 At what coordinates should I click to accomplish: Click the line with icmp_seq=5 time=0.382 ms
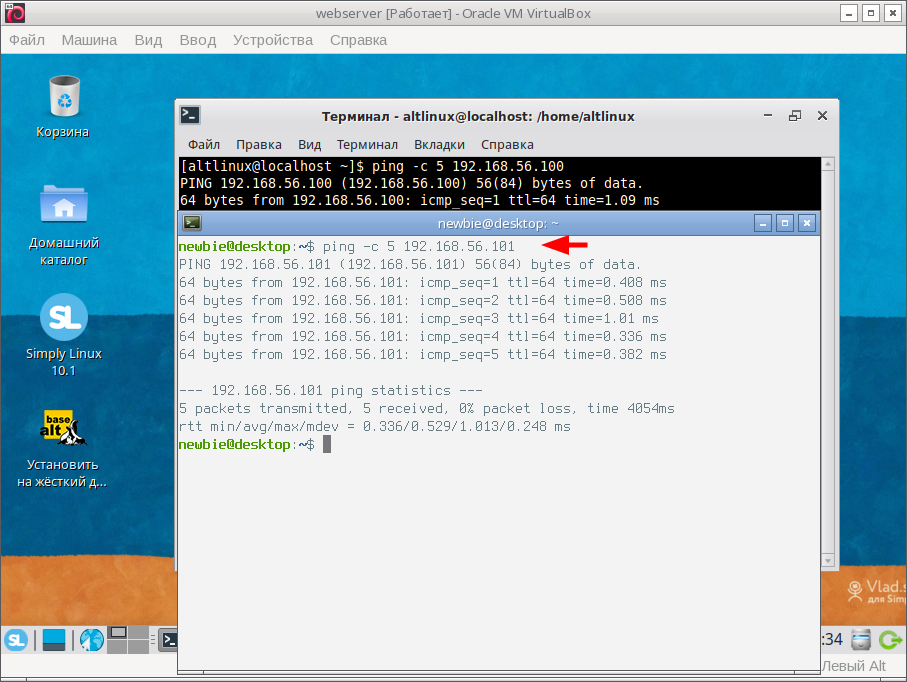pyautogui.click(x=422, y=354)
